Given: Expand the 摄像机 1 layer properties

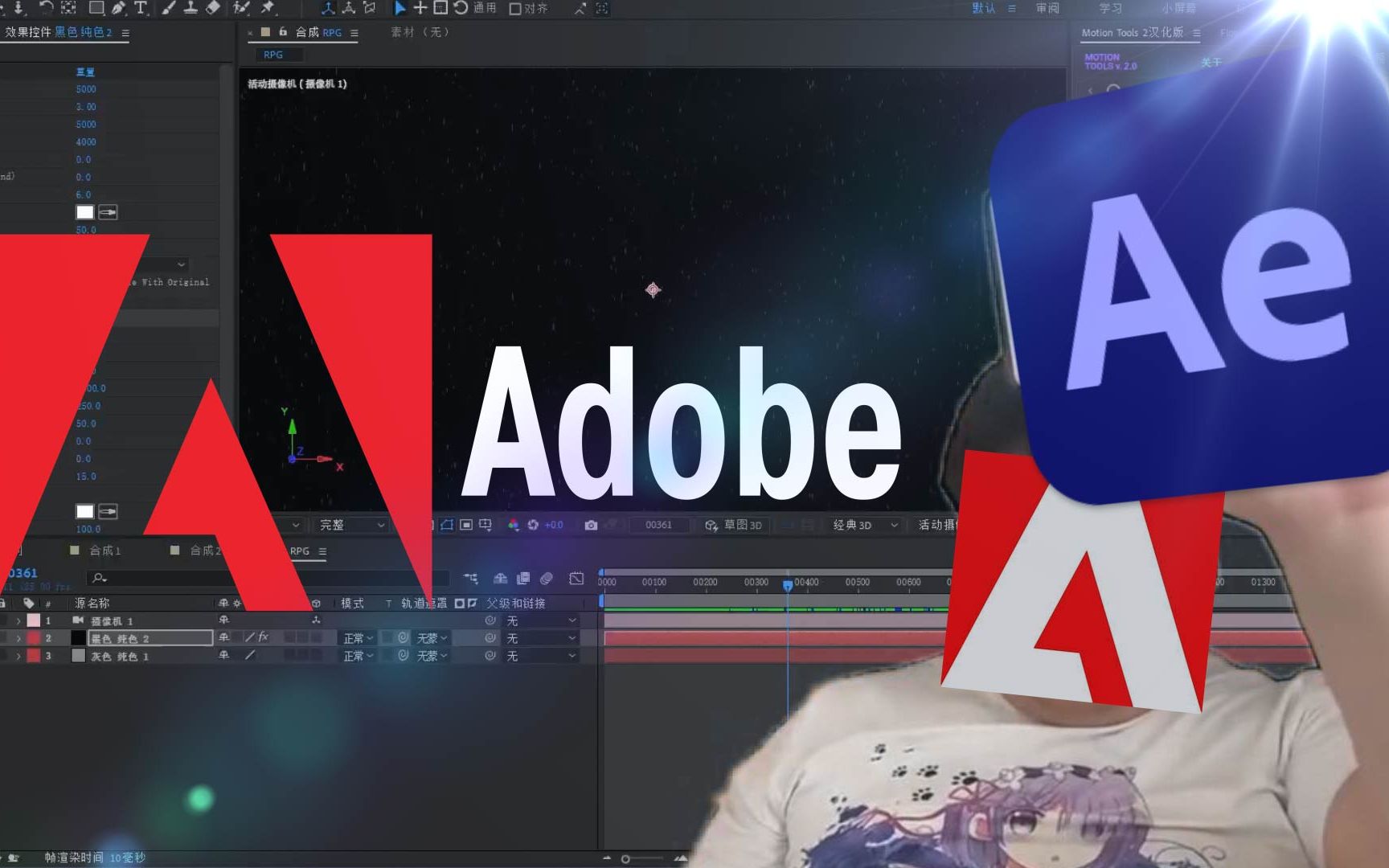Looking at the screenshot, I should coord(18,621).
